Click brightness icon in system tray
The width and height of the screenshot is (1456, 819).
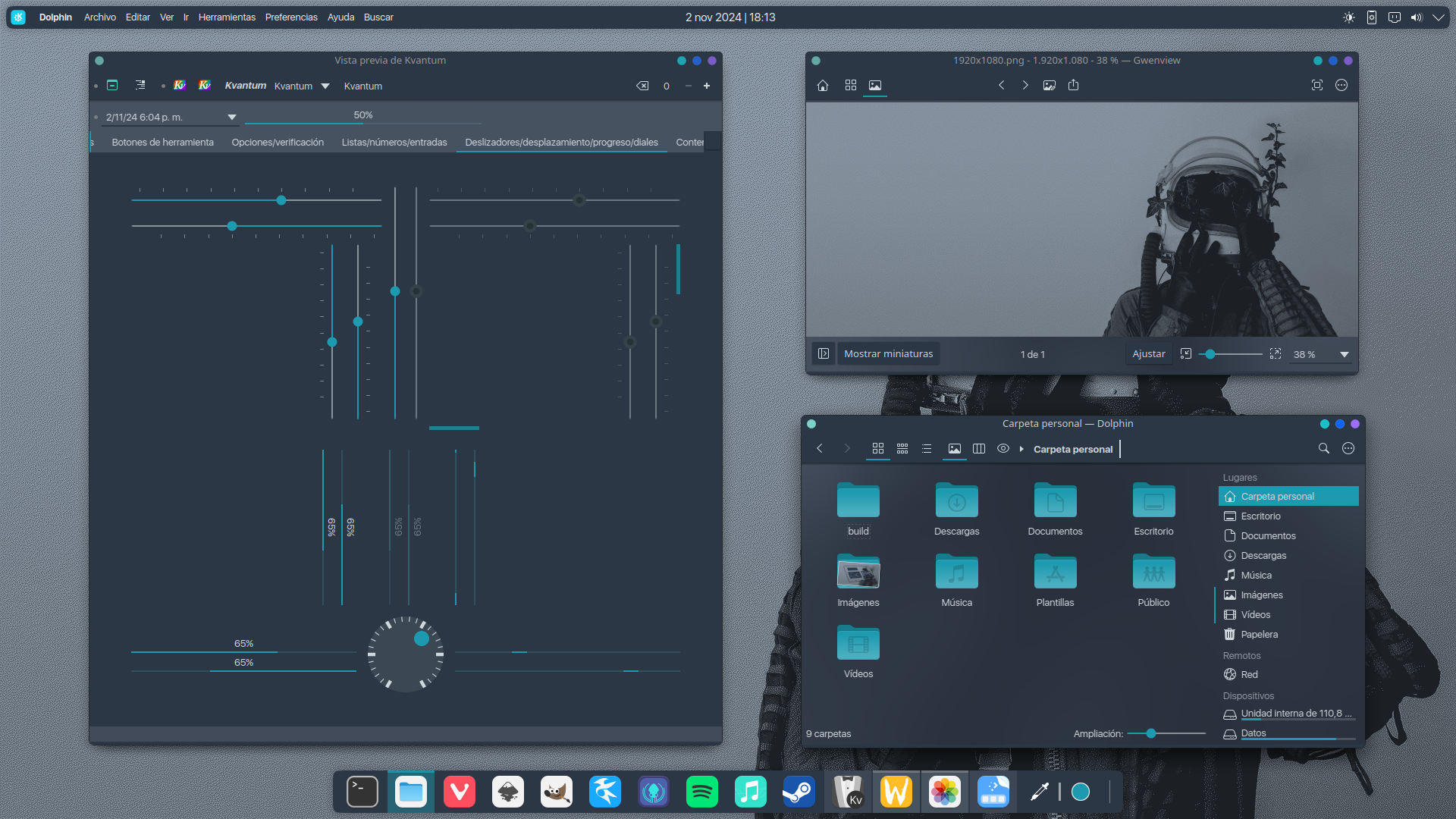[x=1349, y=17]
